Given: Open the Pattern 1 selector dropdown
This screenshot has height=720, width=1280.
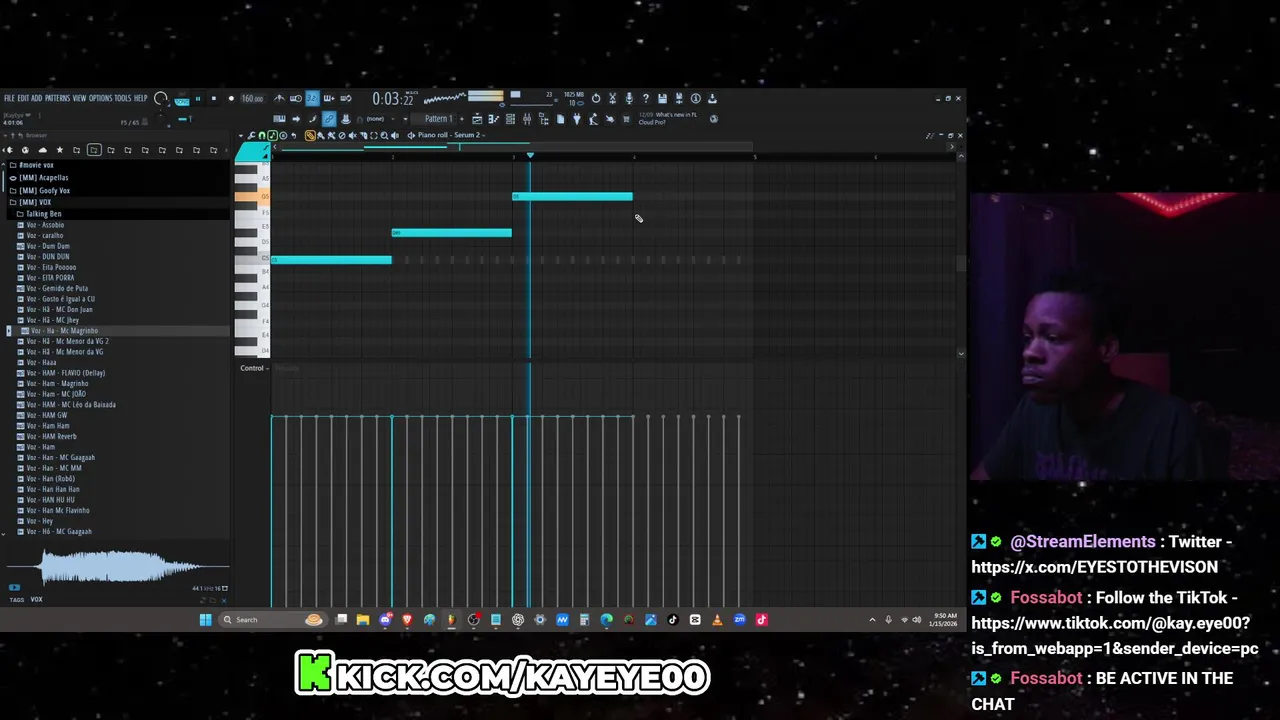Looking at the screenshot, I should (x=438, y=118).
